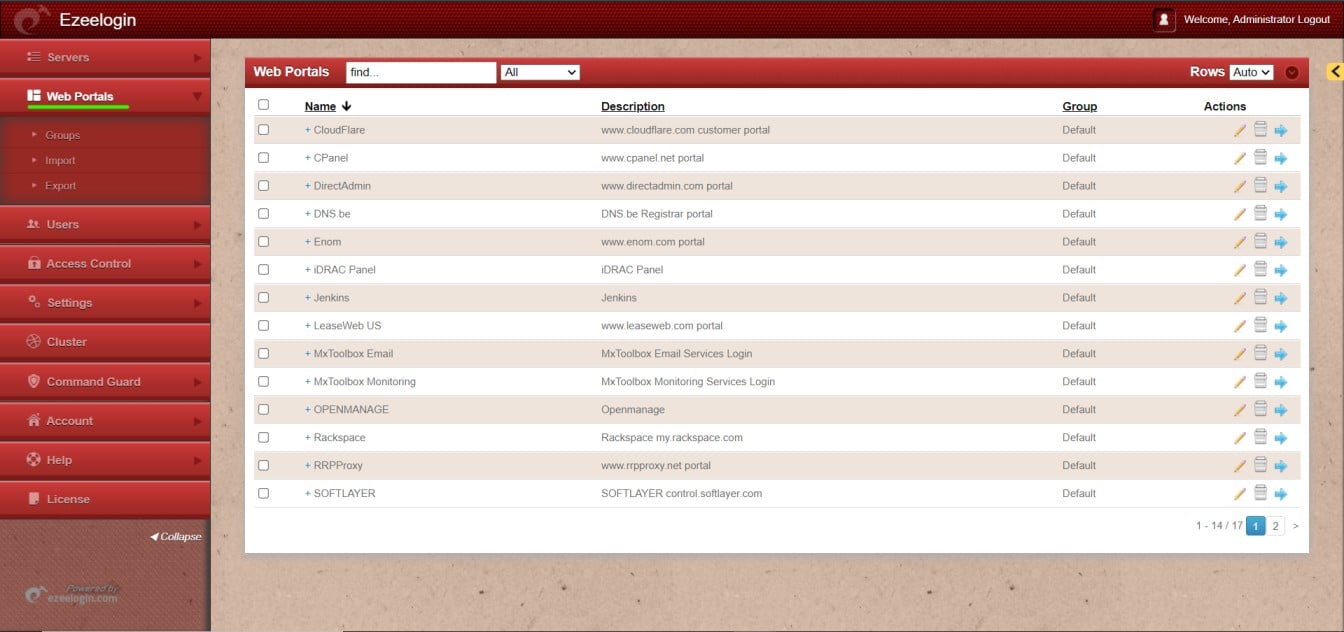Delete the LeaseWeb US portal entry

(1260, 325)
